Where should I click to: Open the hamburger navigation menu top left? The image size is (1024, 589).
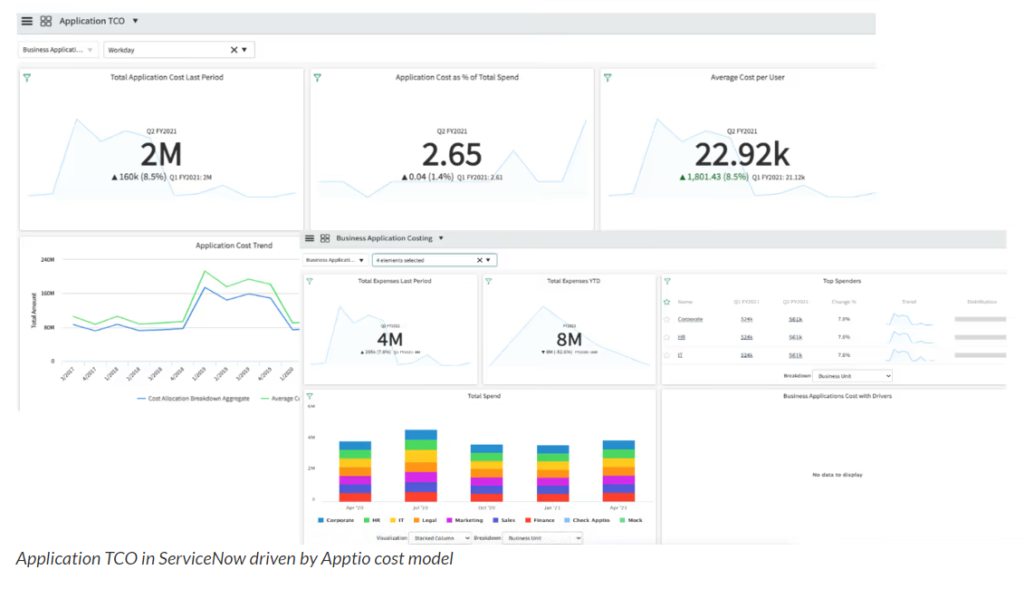26,20
